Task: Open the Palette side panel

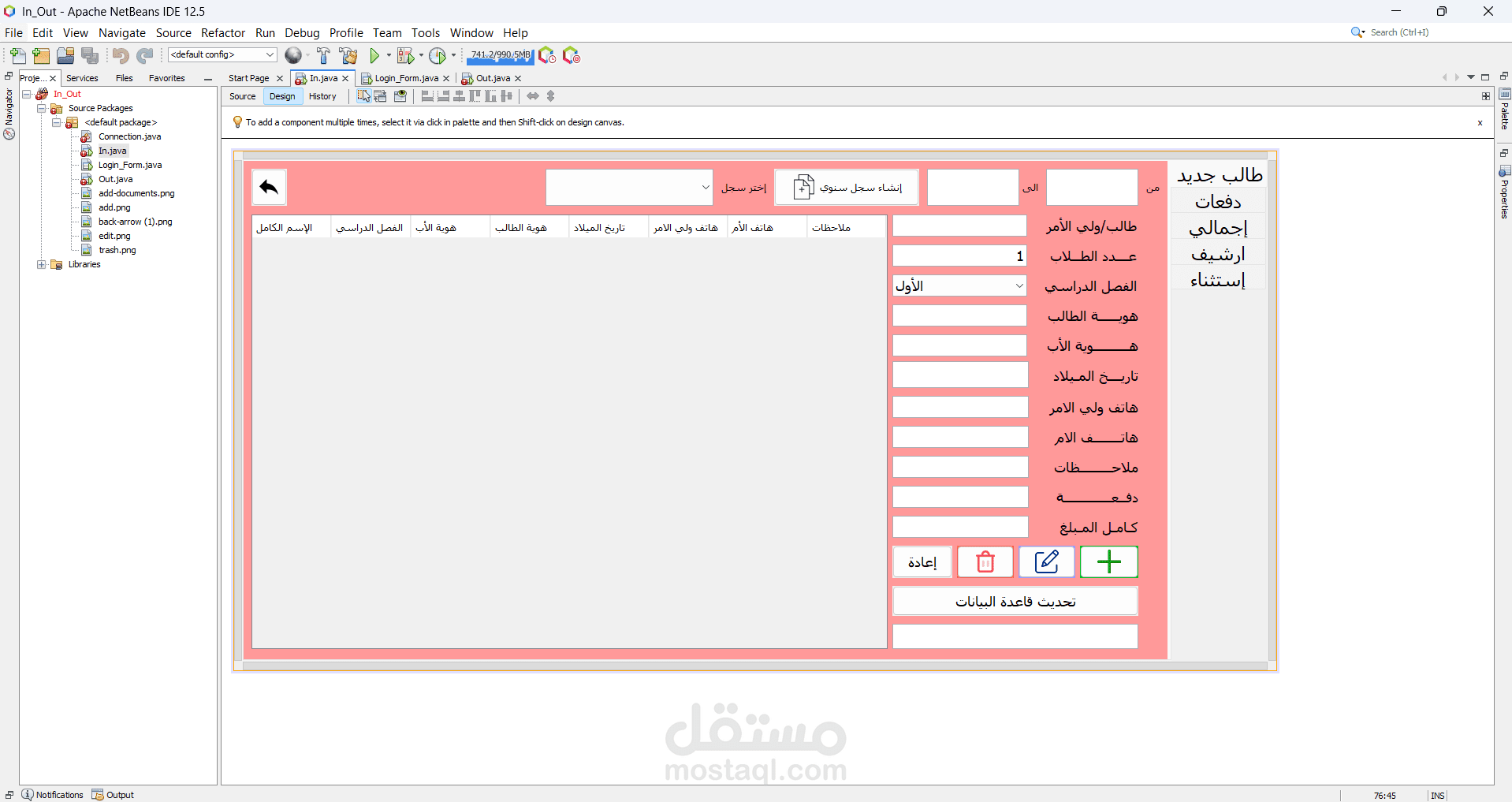Action: click(1504, 110)
